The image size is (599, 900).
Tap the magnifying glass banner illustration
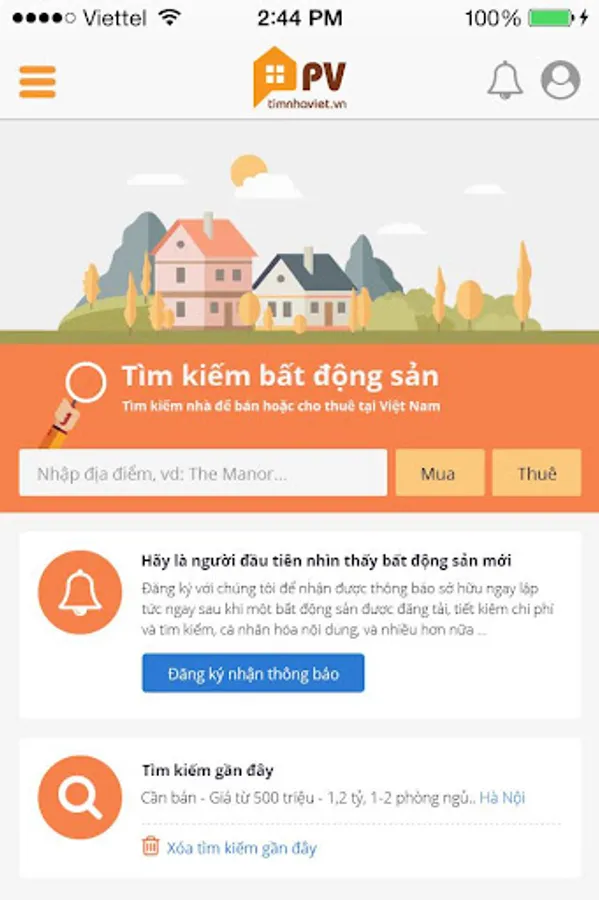[x=73, y=404]
